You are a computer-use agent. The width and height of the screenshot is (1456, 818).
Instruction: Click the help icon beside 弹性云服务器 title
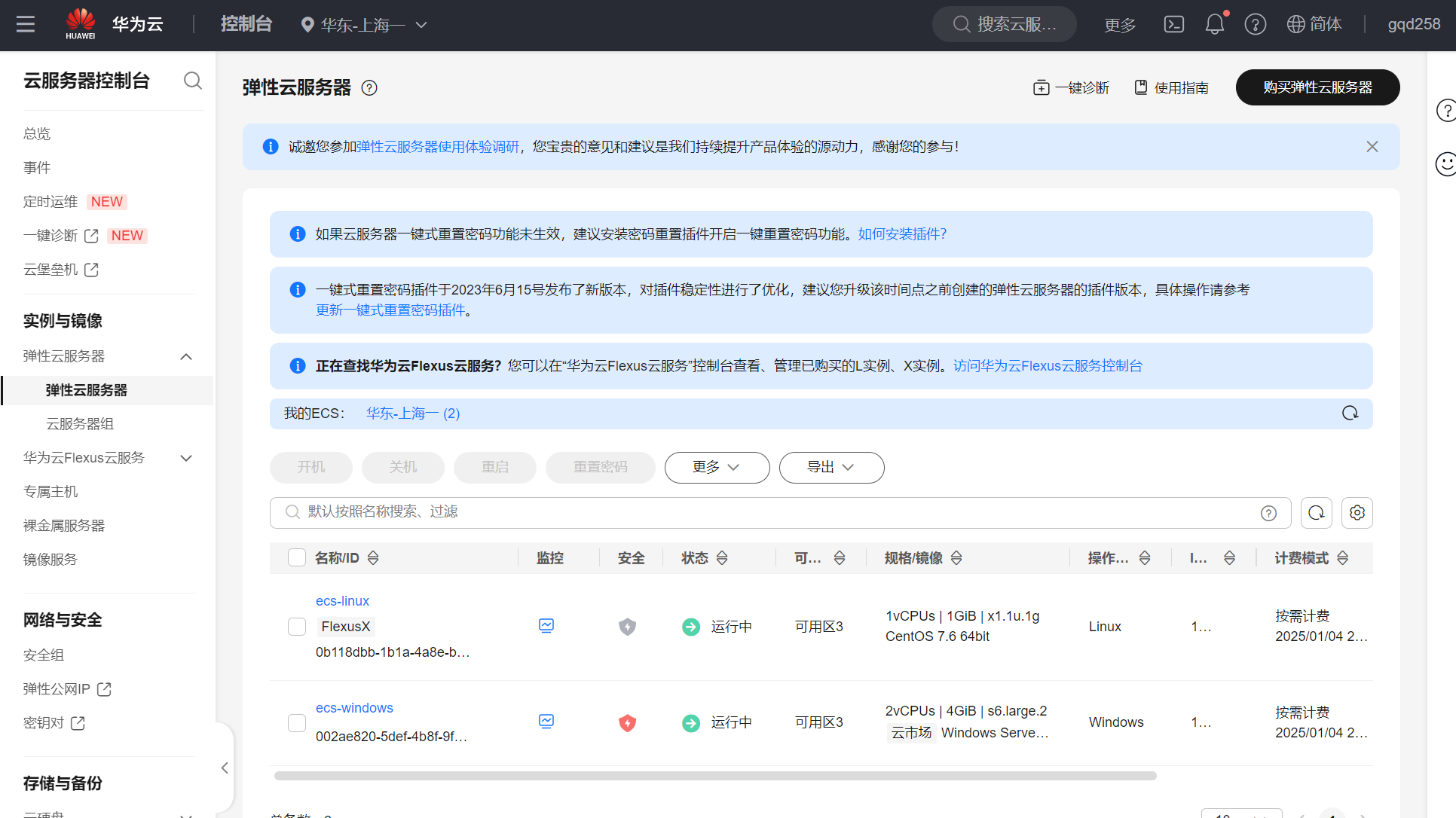tap(369, 88)
